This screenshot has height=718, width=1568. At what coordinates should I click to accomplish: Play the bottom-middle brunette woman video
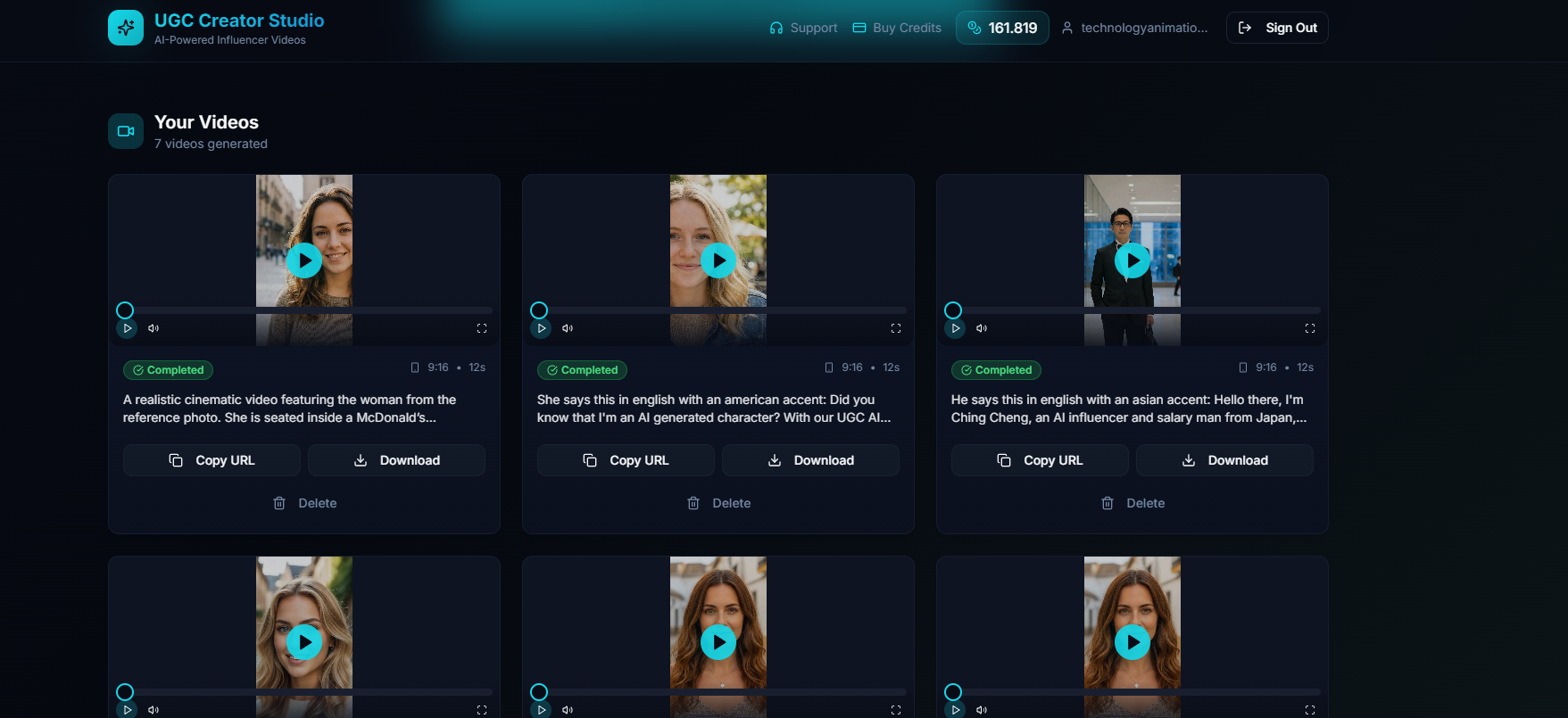718,642
